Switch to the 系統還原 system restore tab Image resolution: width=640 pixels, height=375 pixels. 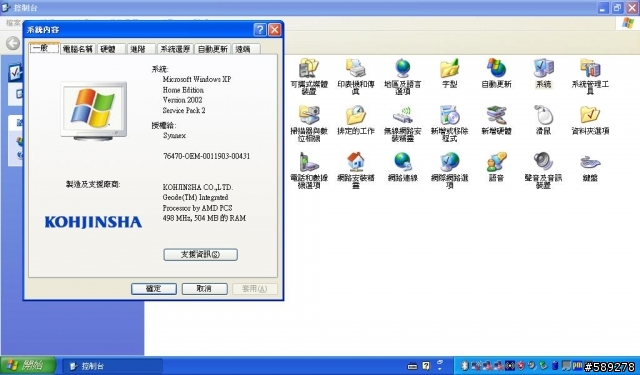(176, 49)
